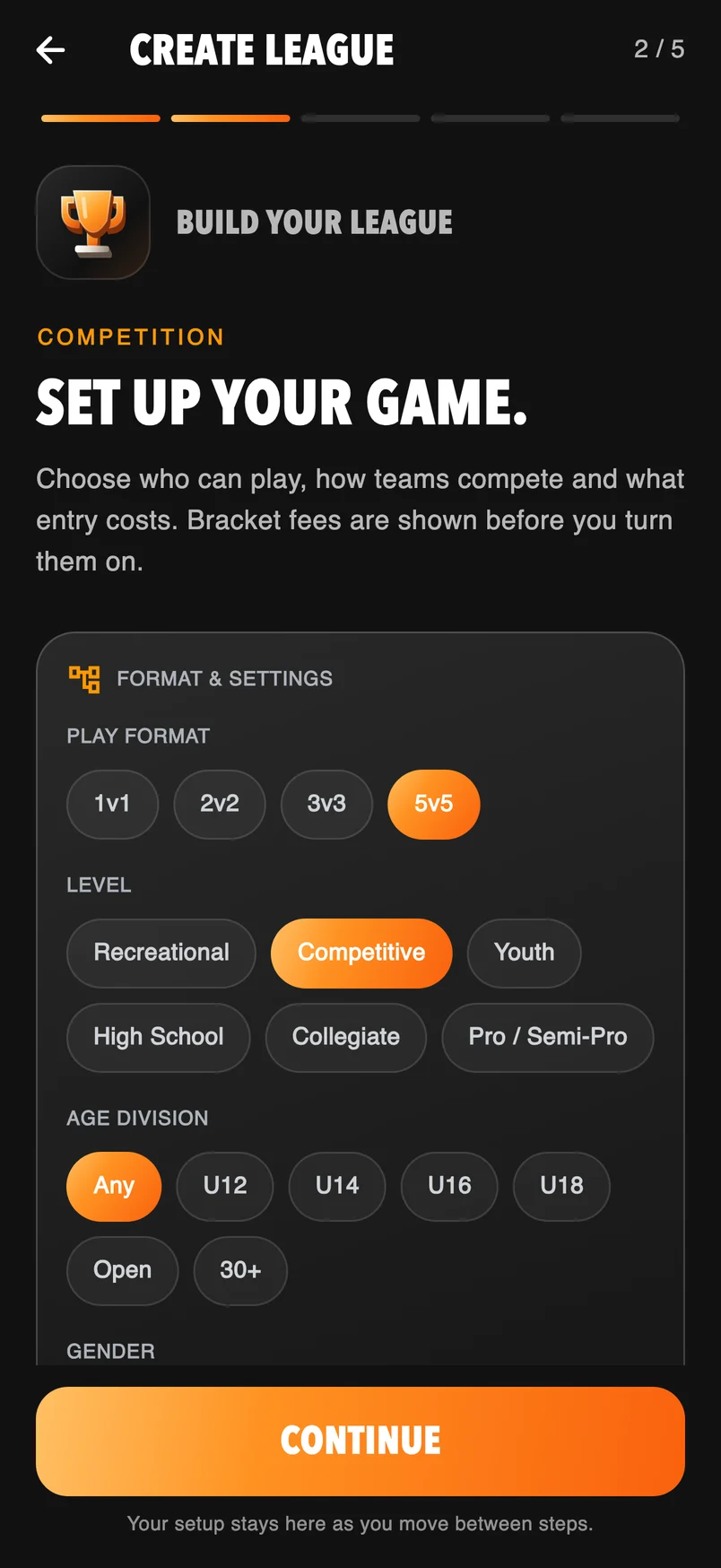Select the 1v1 play format
Screen dimensions: 721x1568
point(112,804)
